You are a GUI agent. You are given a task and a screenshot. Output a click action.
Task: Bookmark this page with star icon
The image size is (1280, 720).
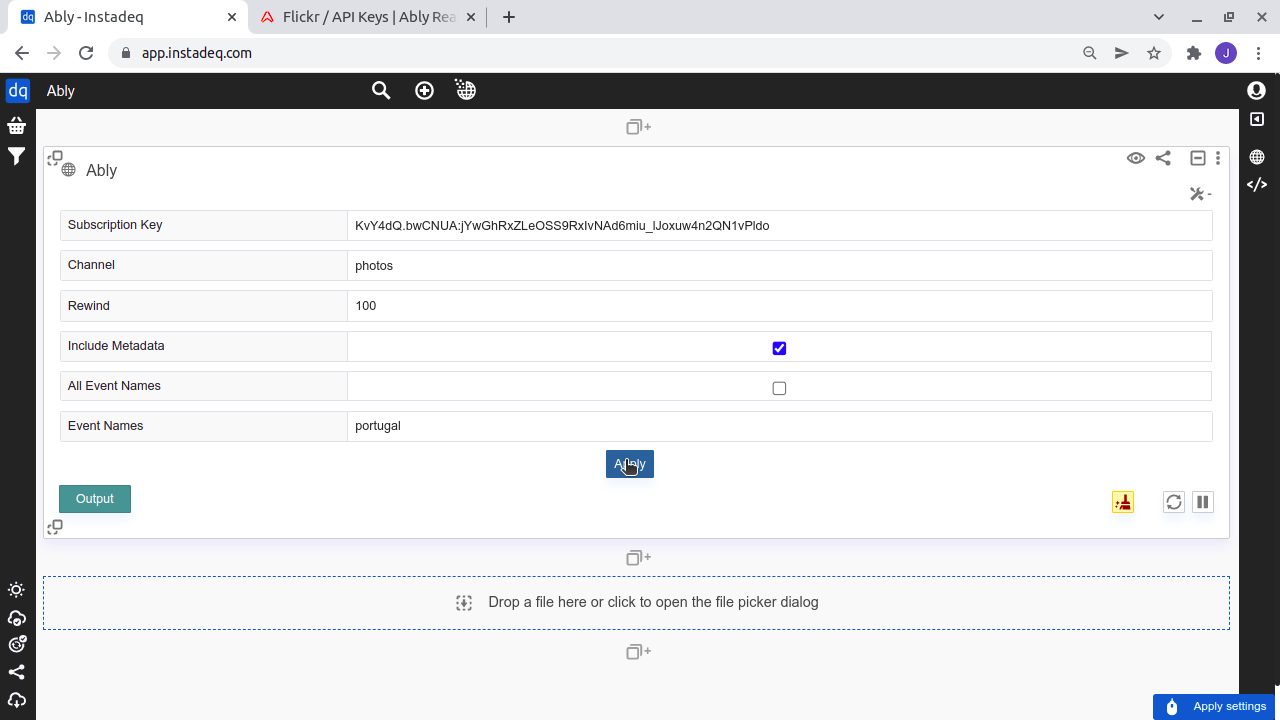[x=1154, y=53]
